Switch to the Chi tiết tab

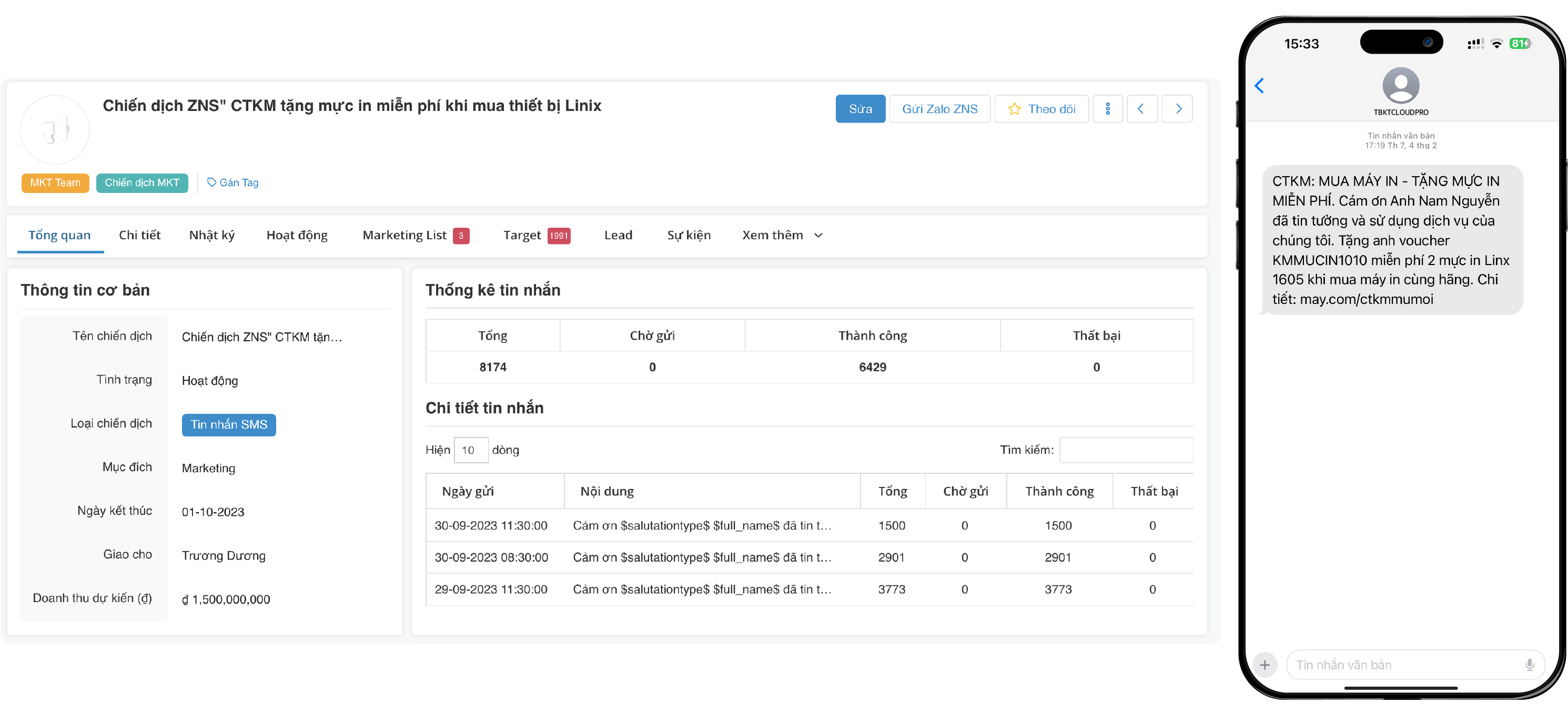[139, 235]
